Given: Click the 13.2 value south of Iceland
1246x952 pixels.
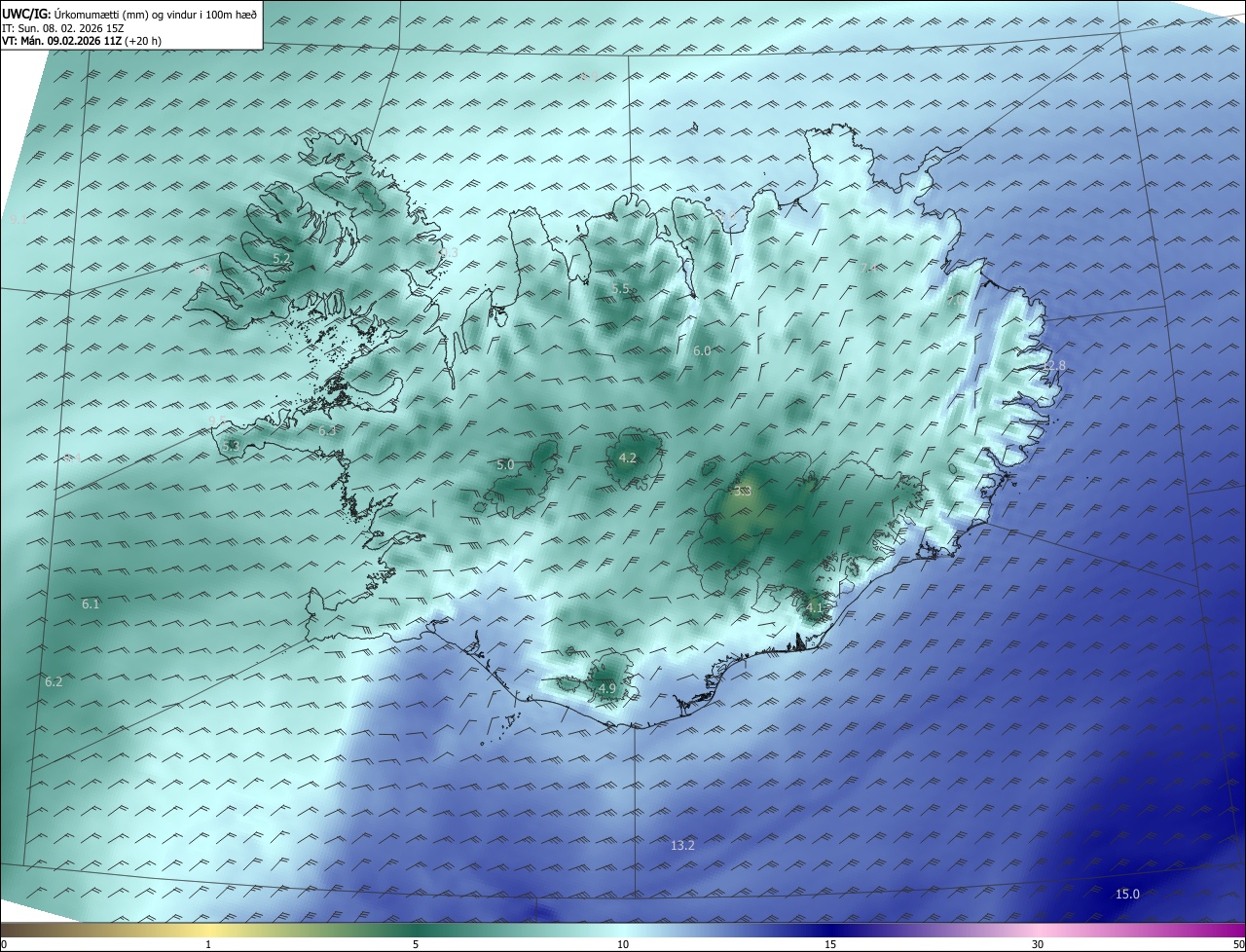Looking at the screenshot, I should pyautogui.click(x=683, y=846).
